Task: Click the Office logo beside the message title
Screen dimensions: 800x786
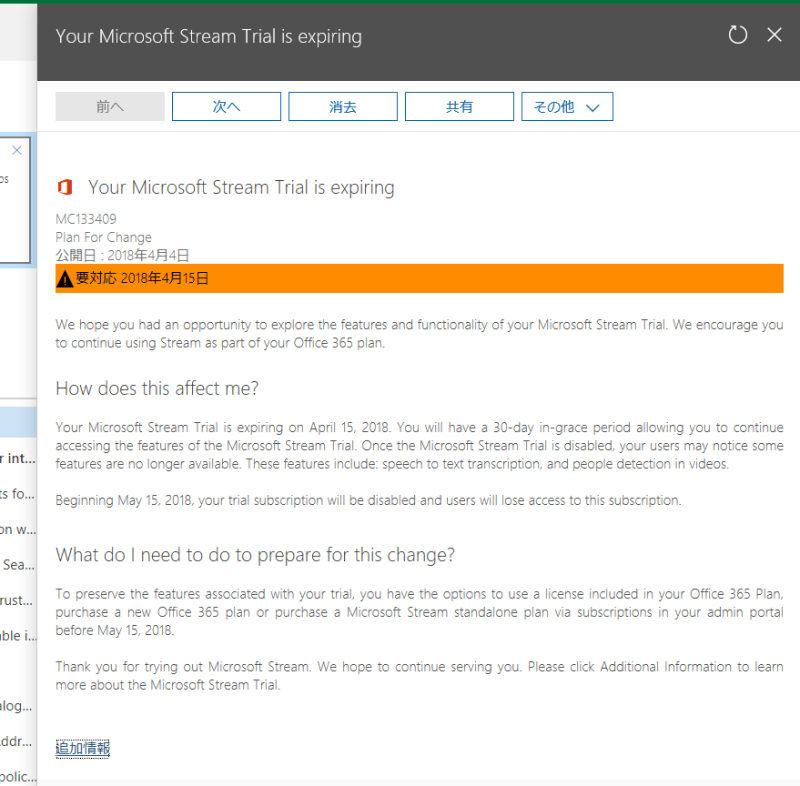Action: coord(65,188)
